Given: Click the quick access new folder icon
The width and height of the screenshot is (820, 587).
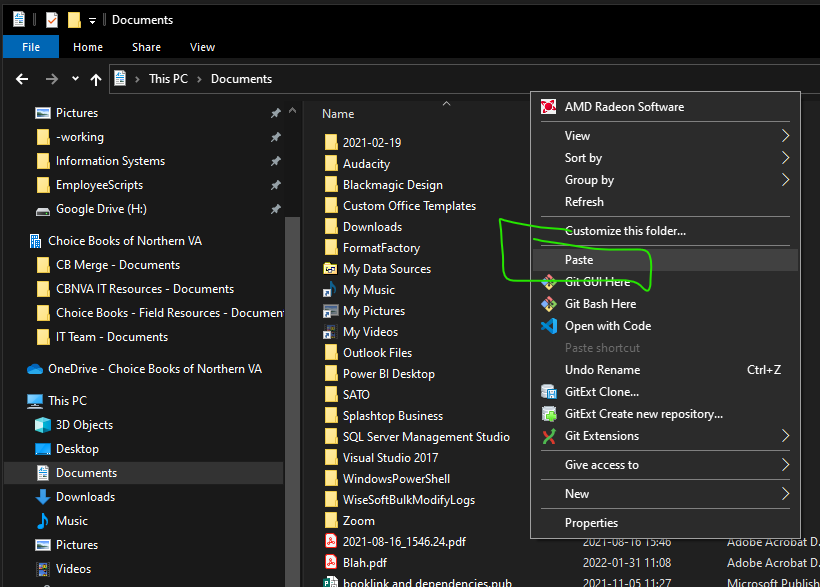Looking at the screenshot, I should pyautogui.click(x=74, y=20).
